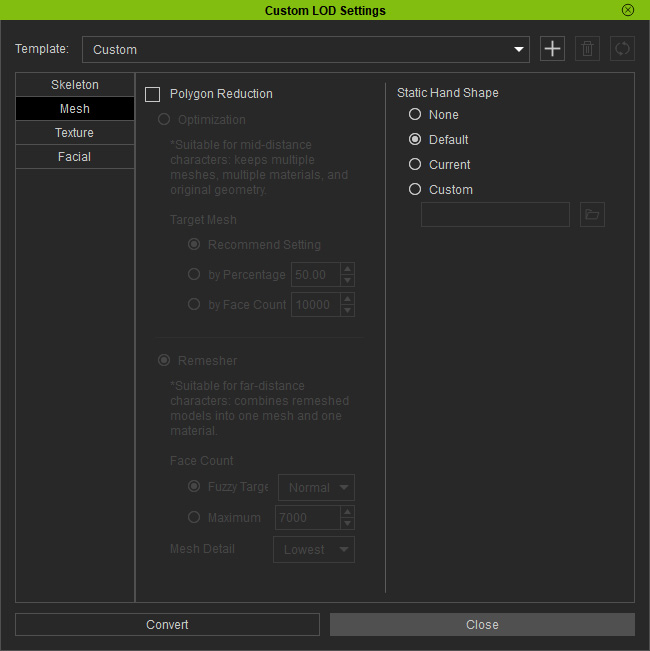Open the Mesh Detail Lowest dropdown
The width and height of the screenshot is (650, 651).
tap(314, 550)
